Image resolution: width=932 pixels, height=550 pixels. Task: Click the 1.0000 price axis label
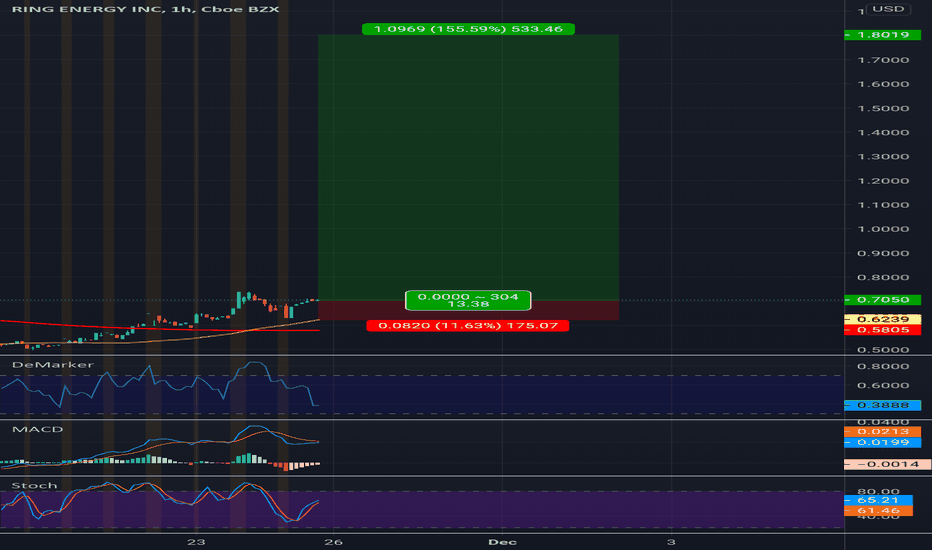(x=883, y=229)
